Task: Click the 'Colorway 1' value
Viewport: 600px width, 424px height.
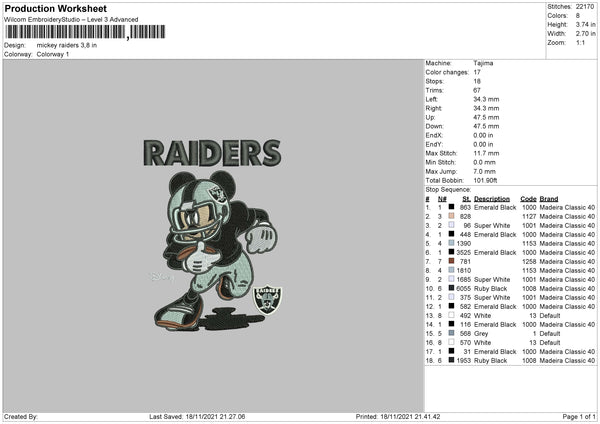Action: (x=53, y=54)
